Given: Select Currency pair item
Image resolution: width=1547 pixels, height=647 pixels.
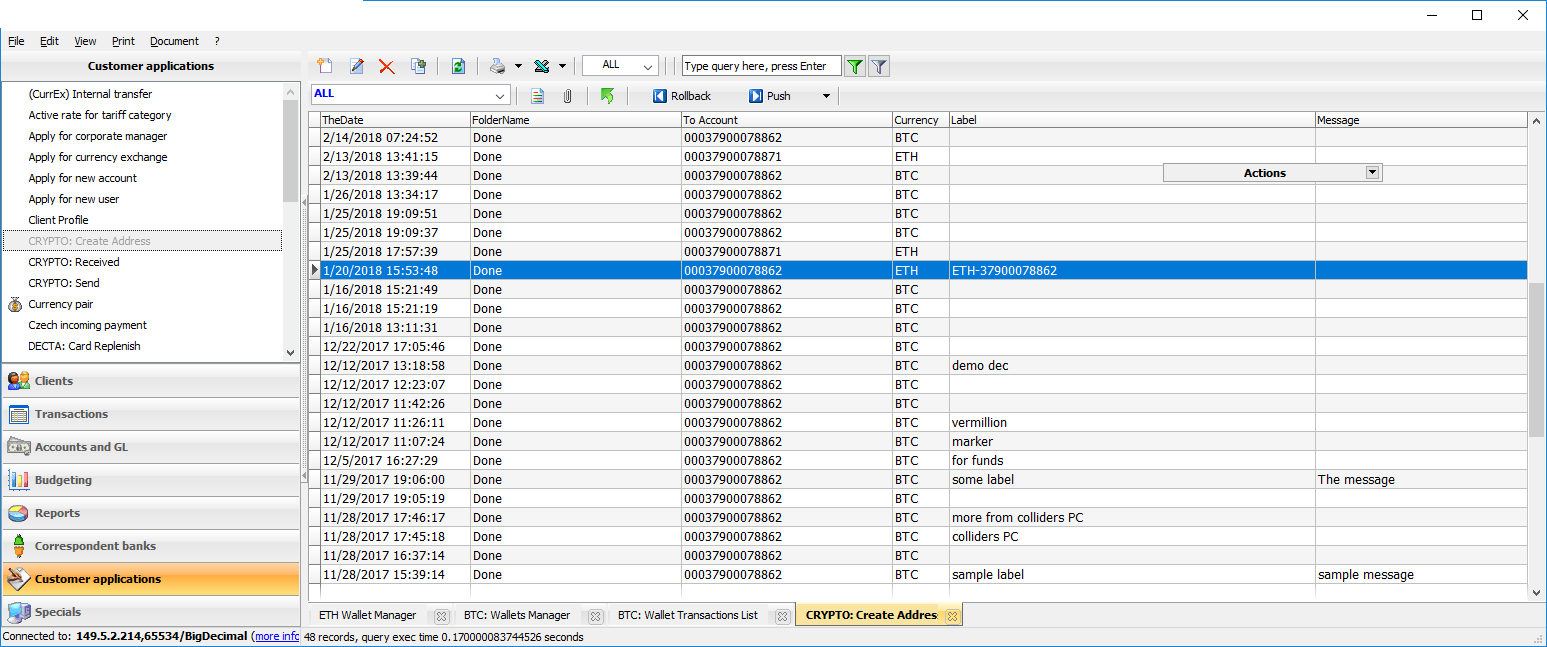Looking at the screenshot, I should click(61, 304).
